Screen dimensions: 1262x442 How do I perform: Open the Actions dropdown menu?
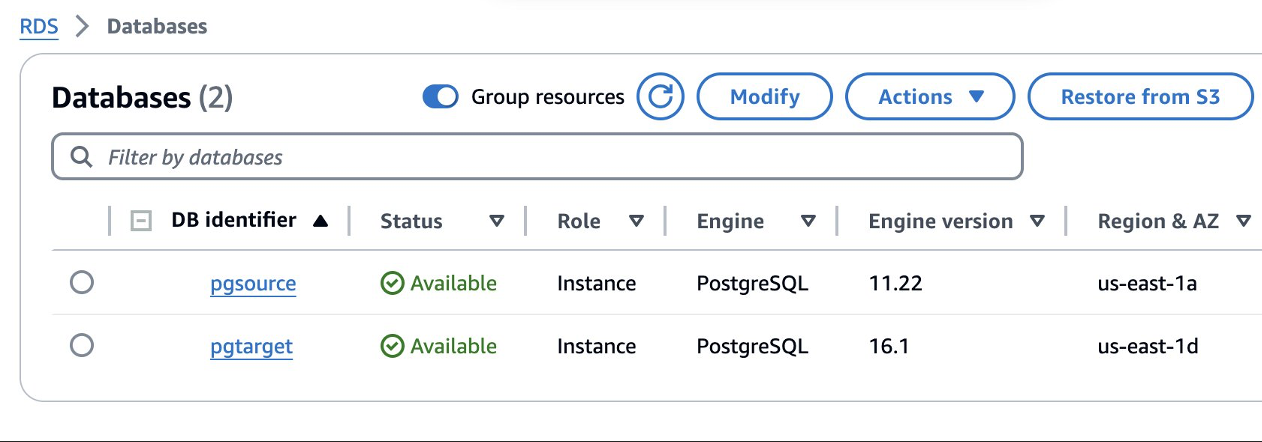(930, 97)
